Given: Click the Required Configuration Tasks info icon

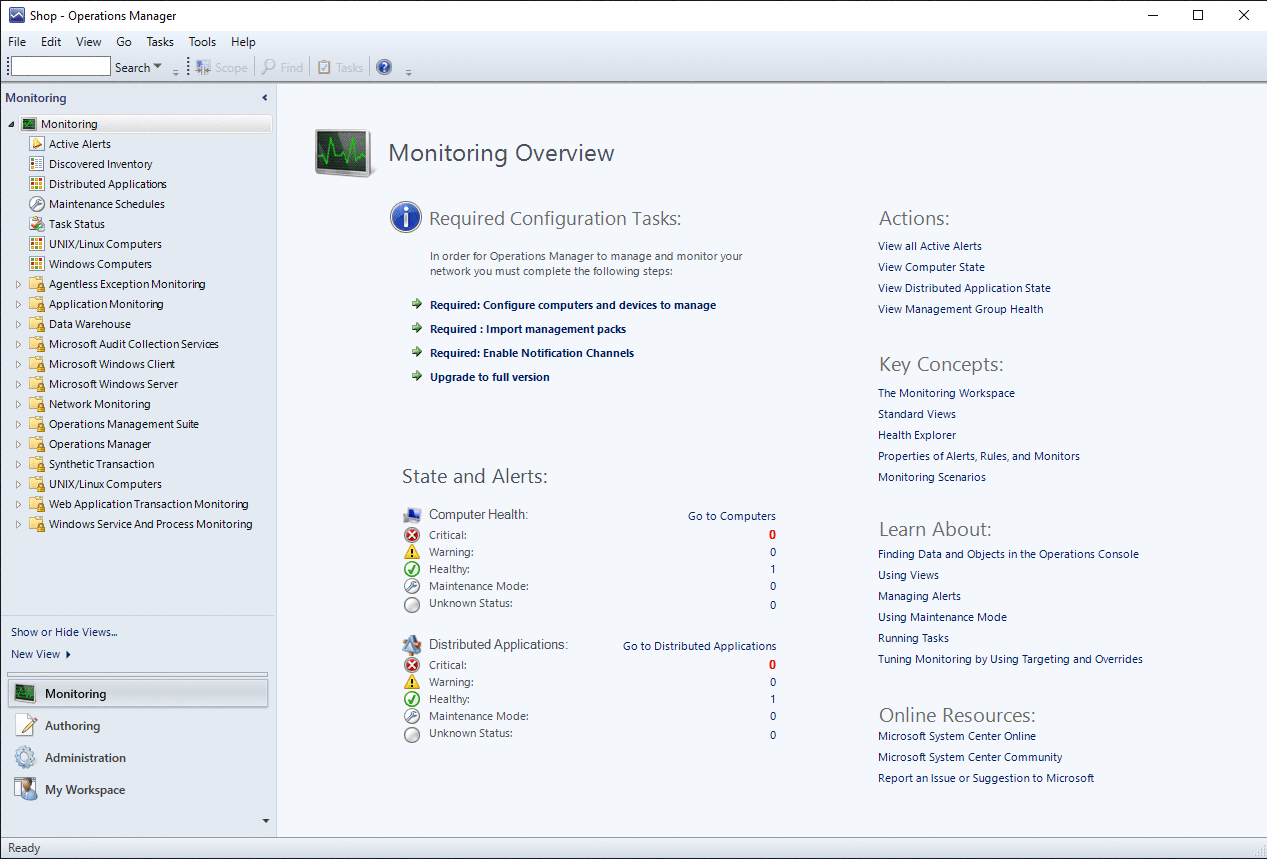Looking at the screenshot, I should click(x=406, y=217).
